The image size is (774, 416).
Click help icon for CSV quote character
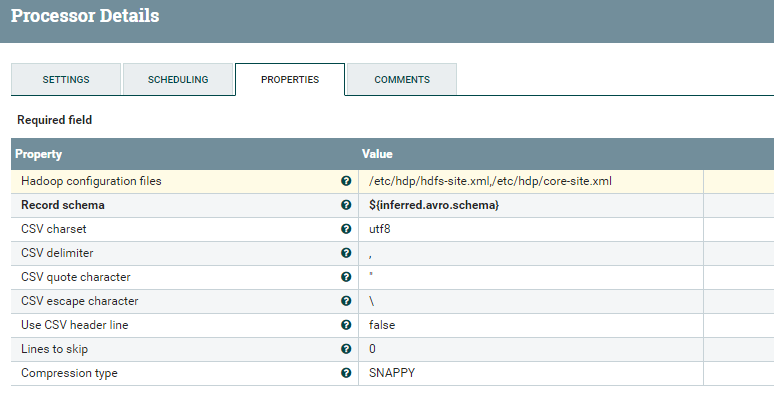(x=346, y=277)
